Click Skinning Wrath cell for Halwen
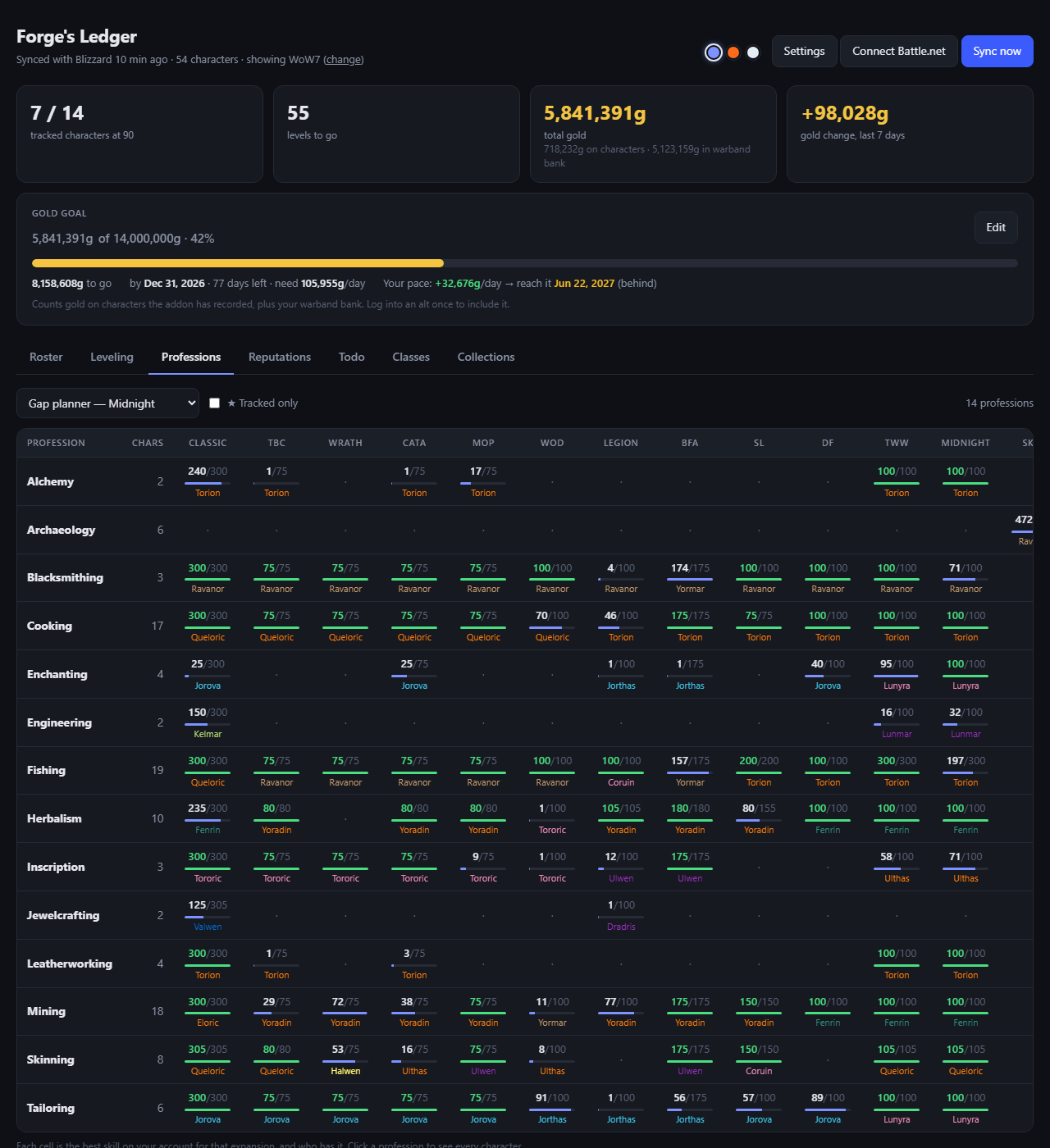Image resolution: width=1050 pixels, height=1148 pixels. [x=345, y=1059]
